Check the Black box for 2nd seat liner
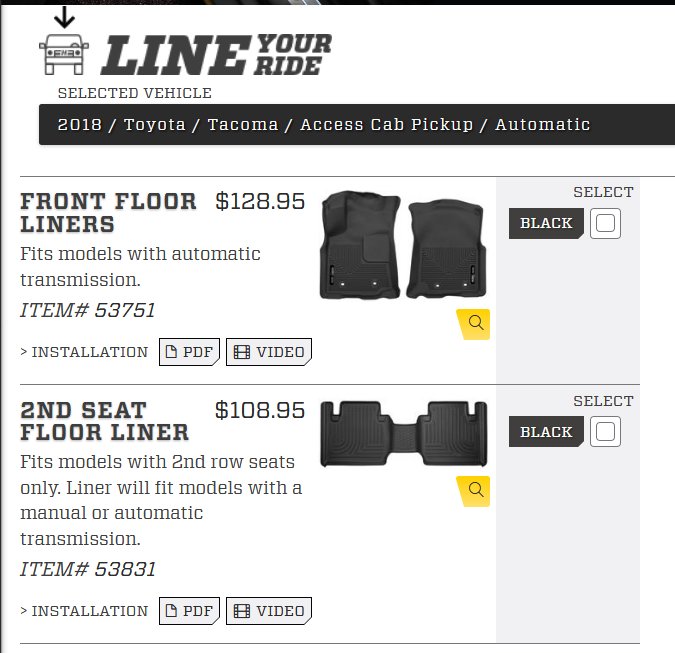Screen dimensions: 675x653 pos(605,431)
